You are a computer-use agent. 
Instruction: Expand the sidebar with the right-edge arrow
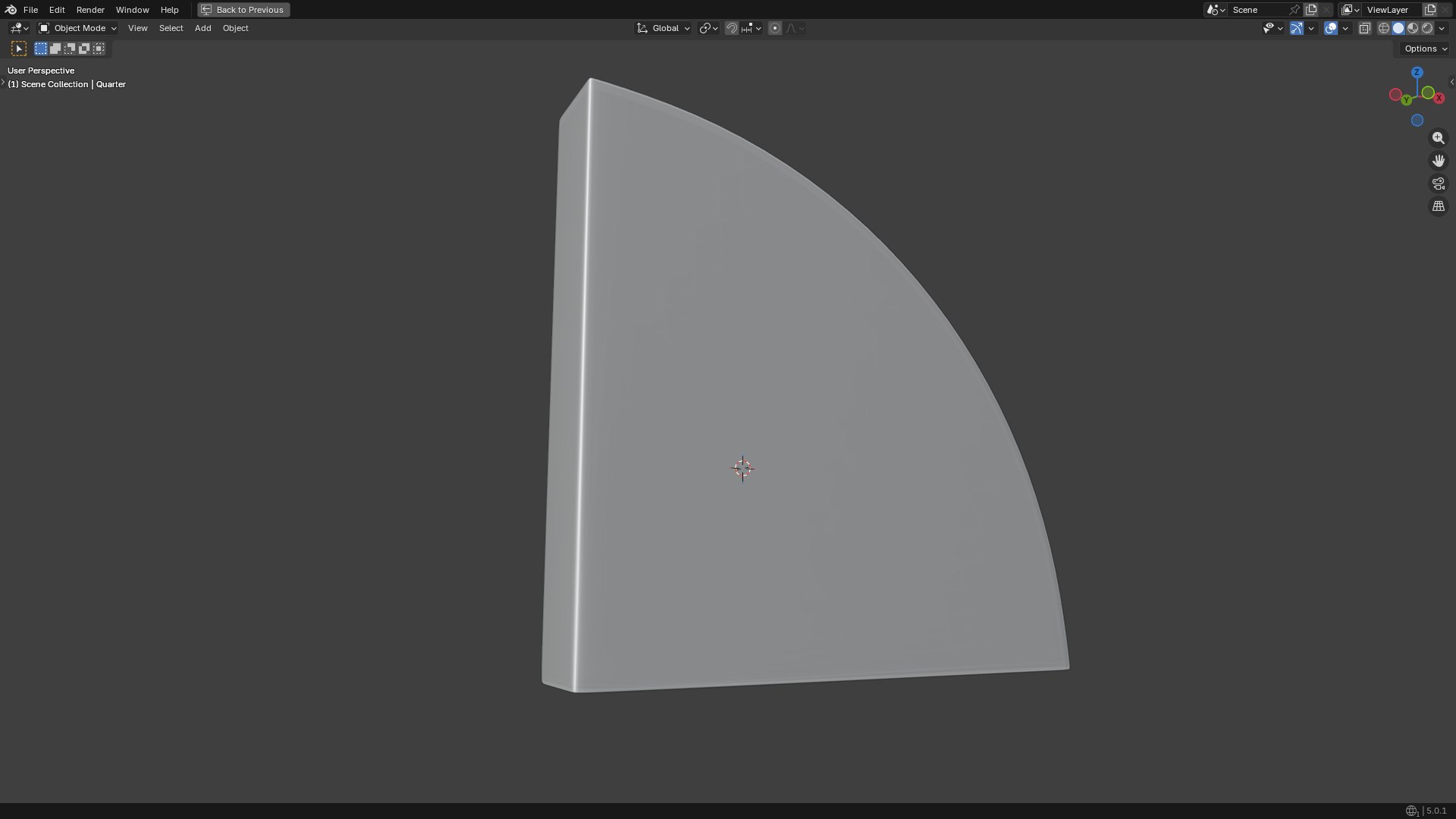1451,82
